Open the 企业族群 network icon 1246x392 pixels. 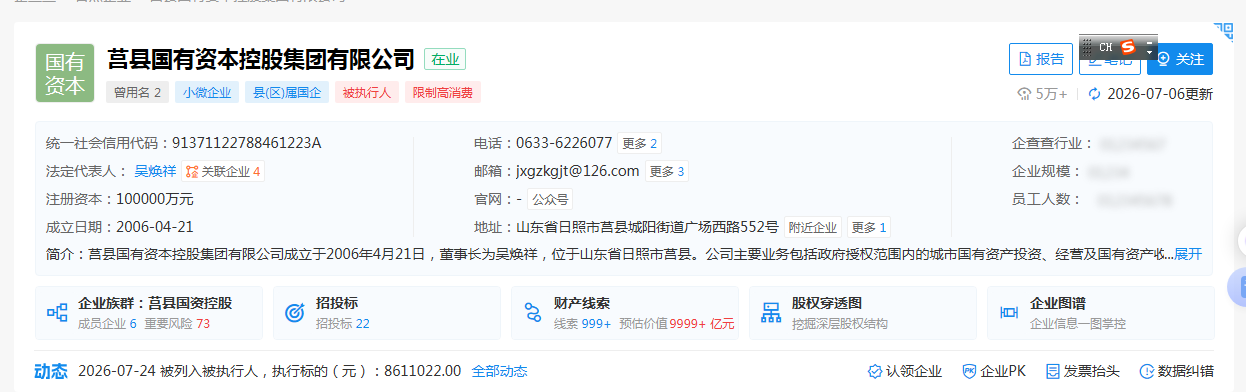point(57,312)
